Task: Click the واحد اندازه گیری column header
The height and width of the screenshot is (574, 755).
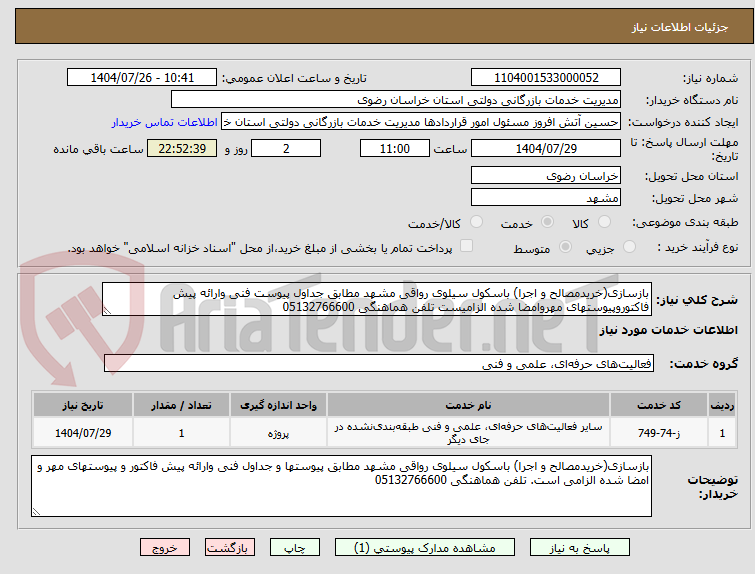Action: 278,405
